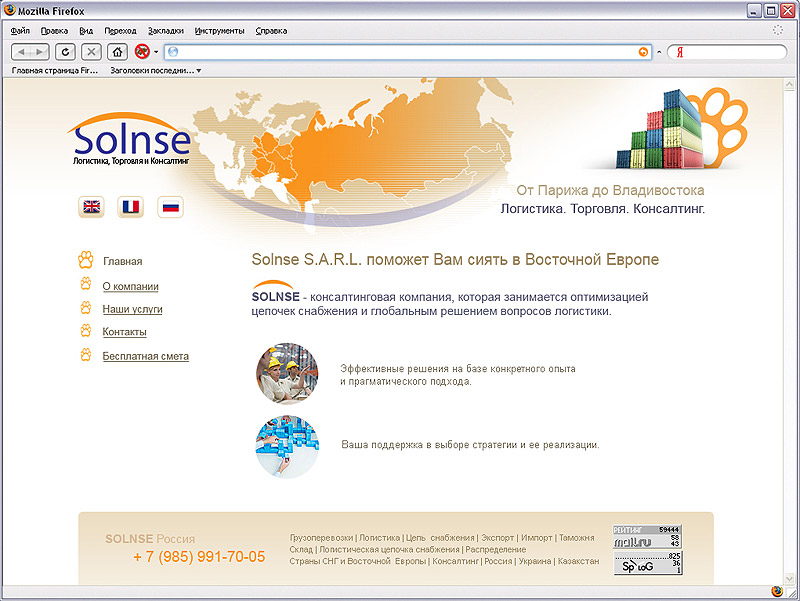Open the Контакты link
The width and height of the screenshot is (800, 601).
(x=124, y=332)
